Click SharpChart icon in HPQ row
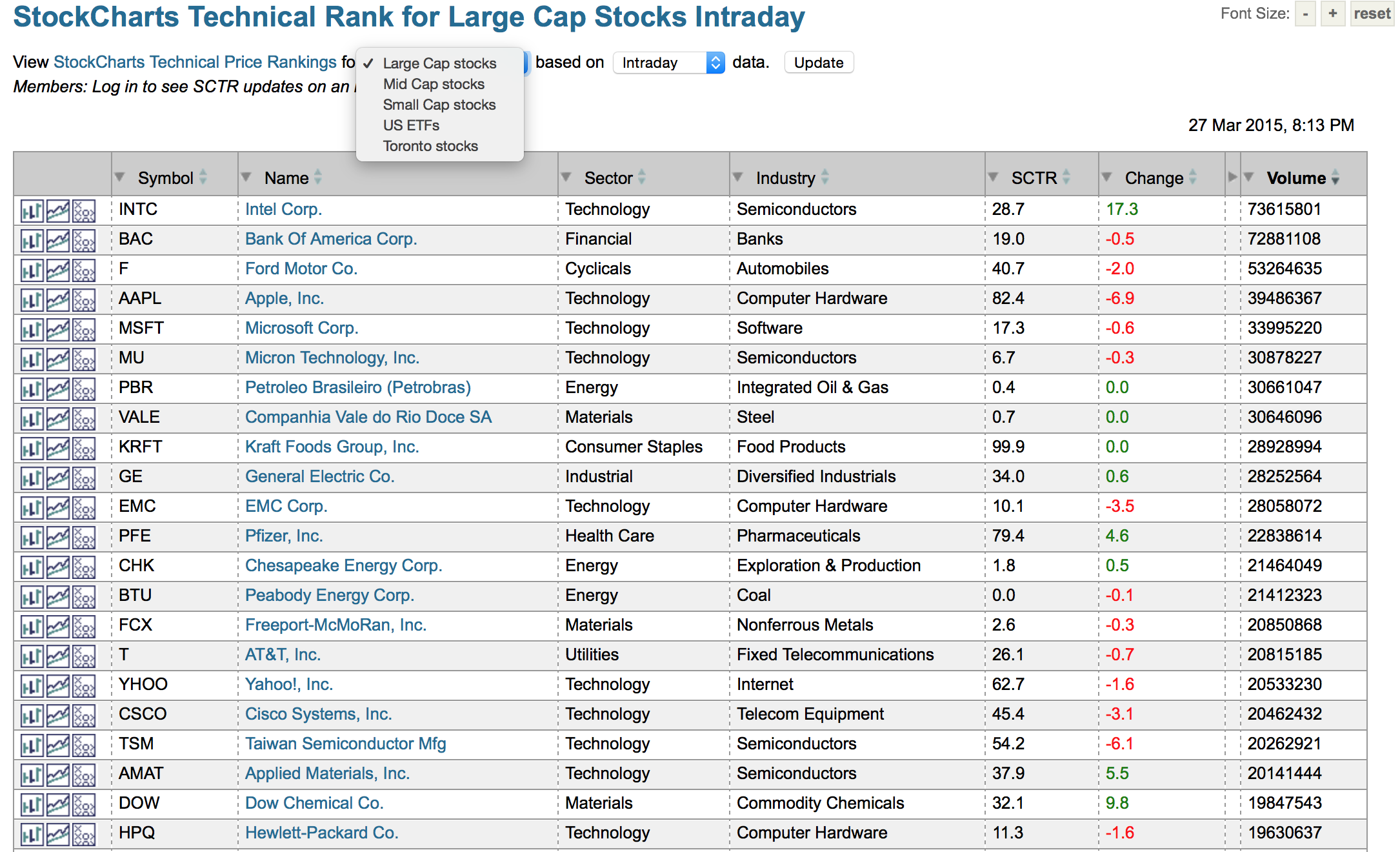1400x852 pixels. 32,834
